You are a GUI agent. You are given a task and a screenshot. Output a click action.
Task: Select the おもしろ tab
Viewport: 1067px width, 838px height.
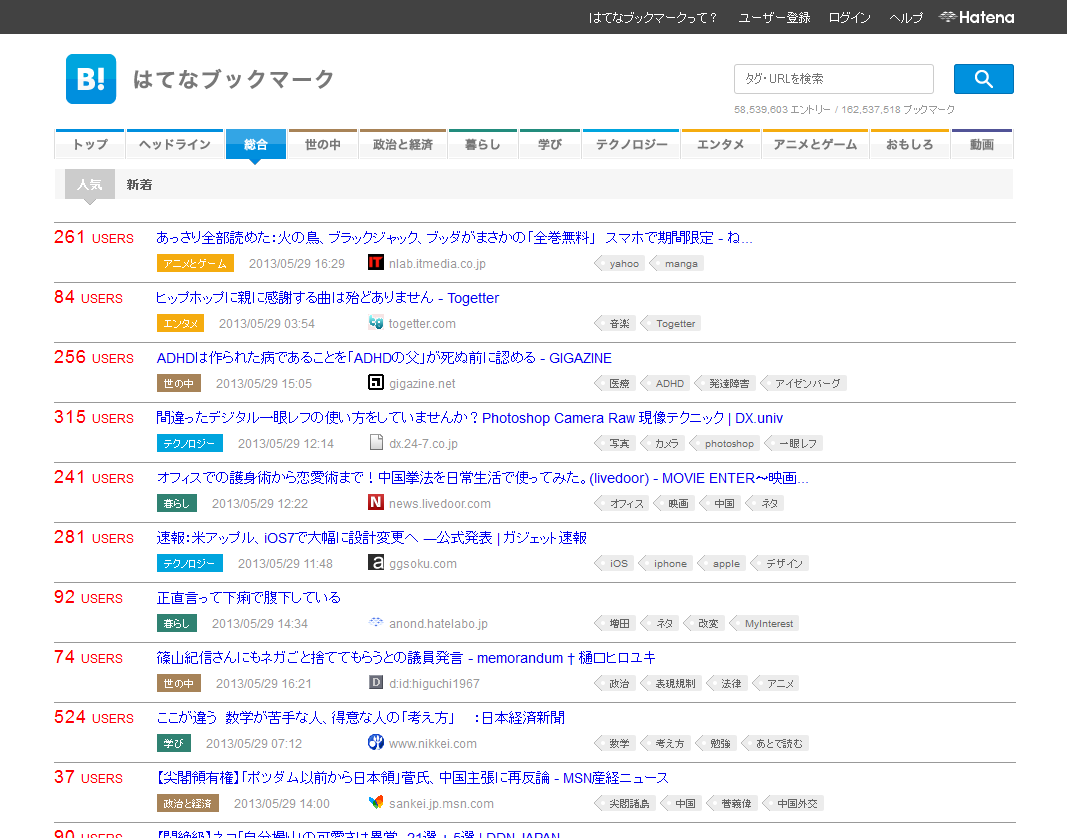coord(910,144)
